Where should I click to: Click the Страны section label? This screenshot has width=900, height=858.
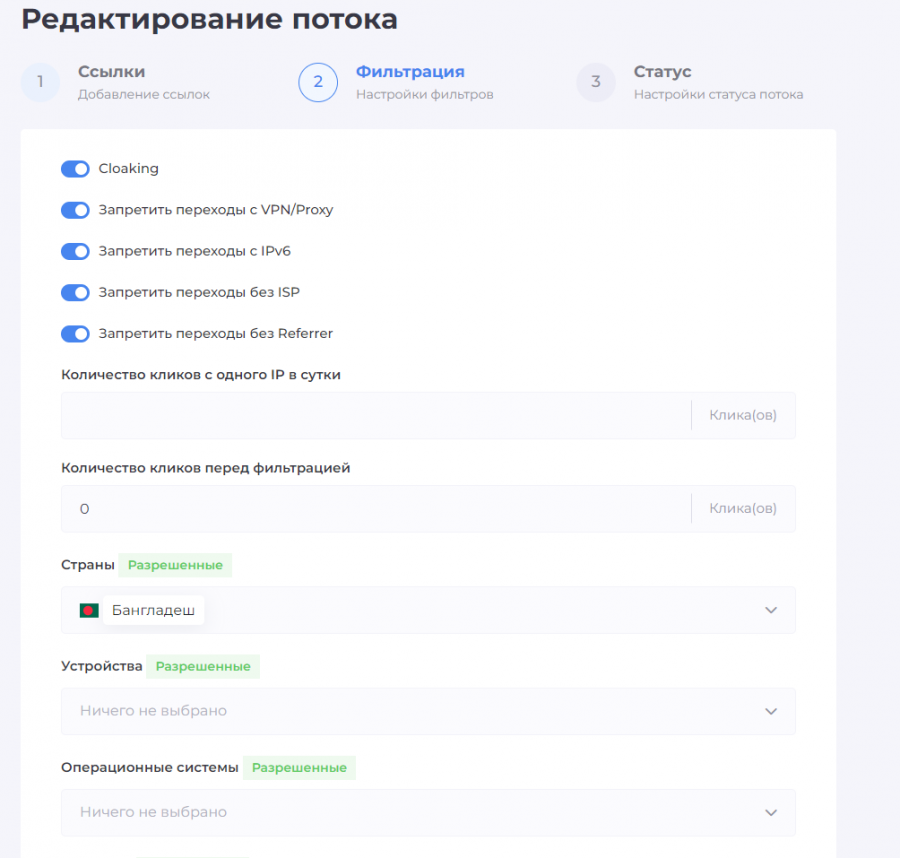(x=88, y=565)
